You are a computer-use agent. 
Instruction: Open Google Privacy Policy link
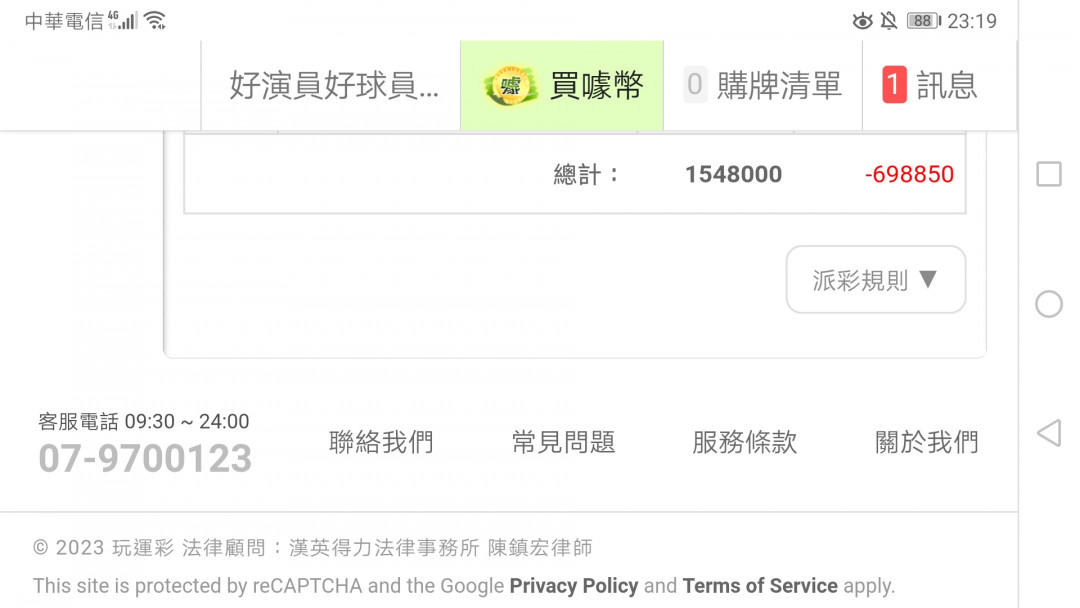point(574,586)
